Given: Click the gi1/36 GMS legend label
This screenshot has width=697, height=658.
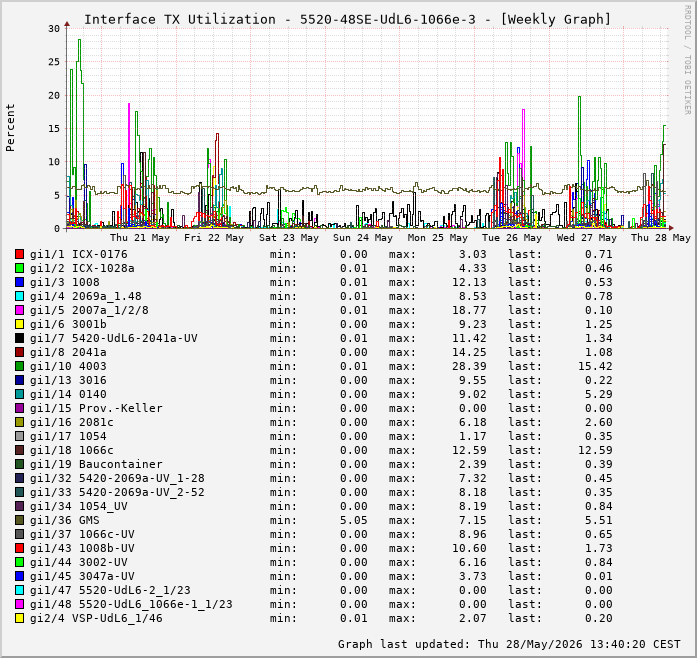Looking at the screenshot, I should 64,520.
